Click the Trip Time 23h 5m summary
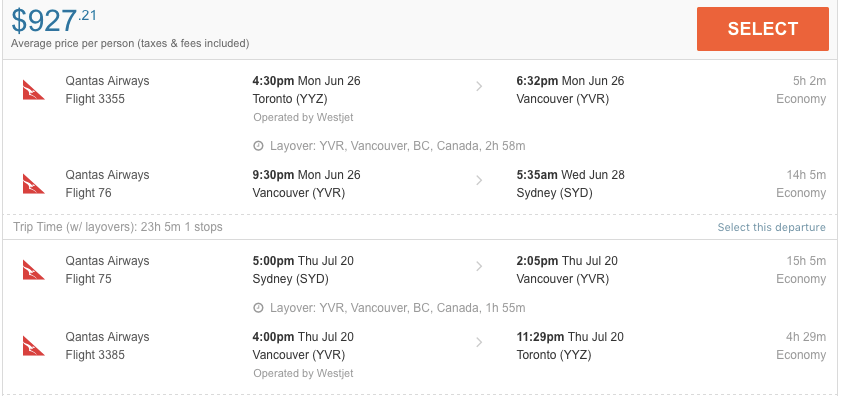This screenshot has width=843, height=396. tap(118, 227)
